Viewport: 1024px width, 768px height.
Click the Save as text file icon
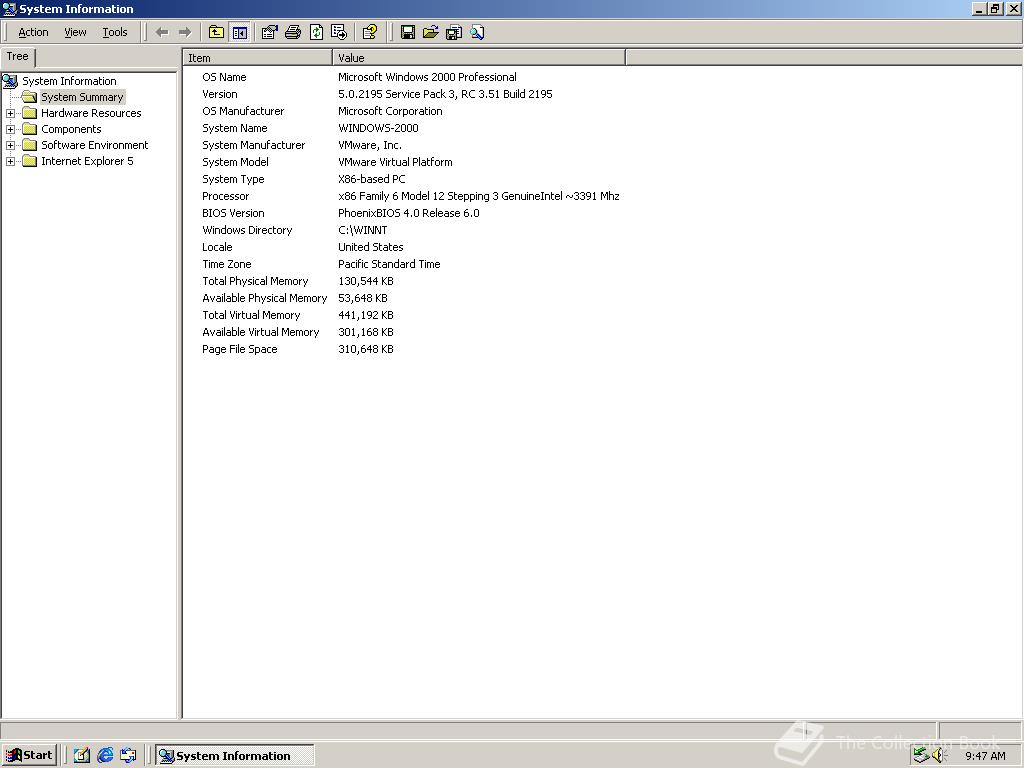[x=454, y=32]
